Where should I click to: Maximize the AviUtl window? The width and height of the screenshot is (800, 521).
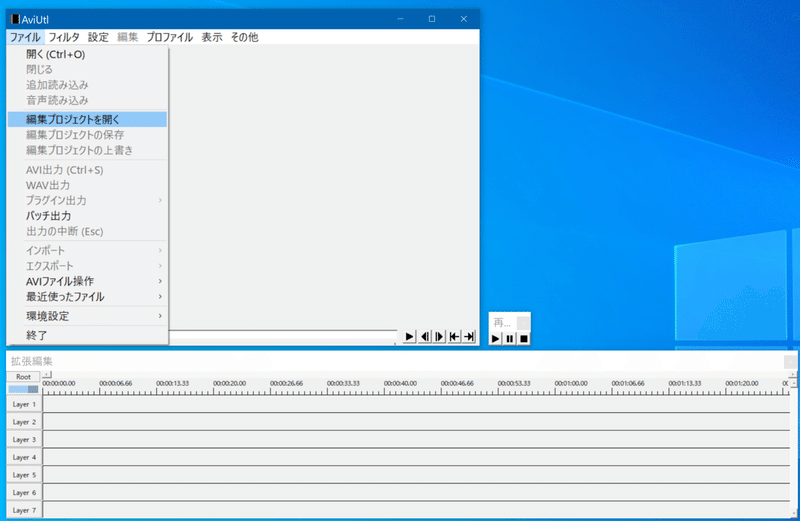[x=432, y=19]
